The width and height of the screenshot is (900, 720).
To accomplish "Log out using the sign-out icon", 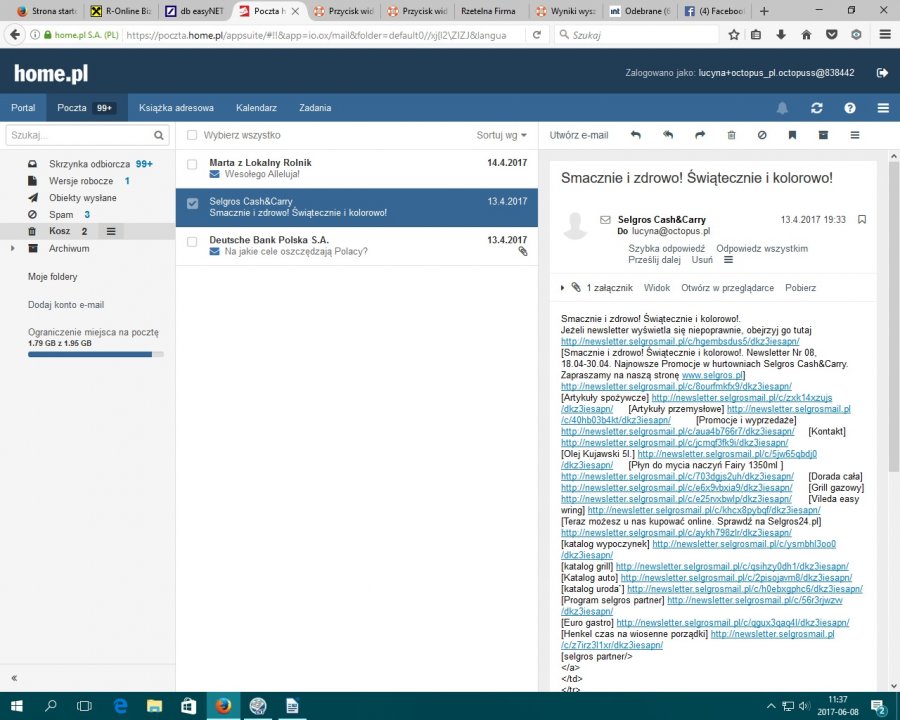I will (882, 73).
